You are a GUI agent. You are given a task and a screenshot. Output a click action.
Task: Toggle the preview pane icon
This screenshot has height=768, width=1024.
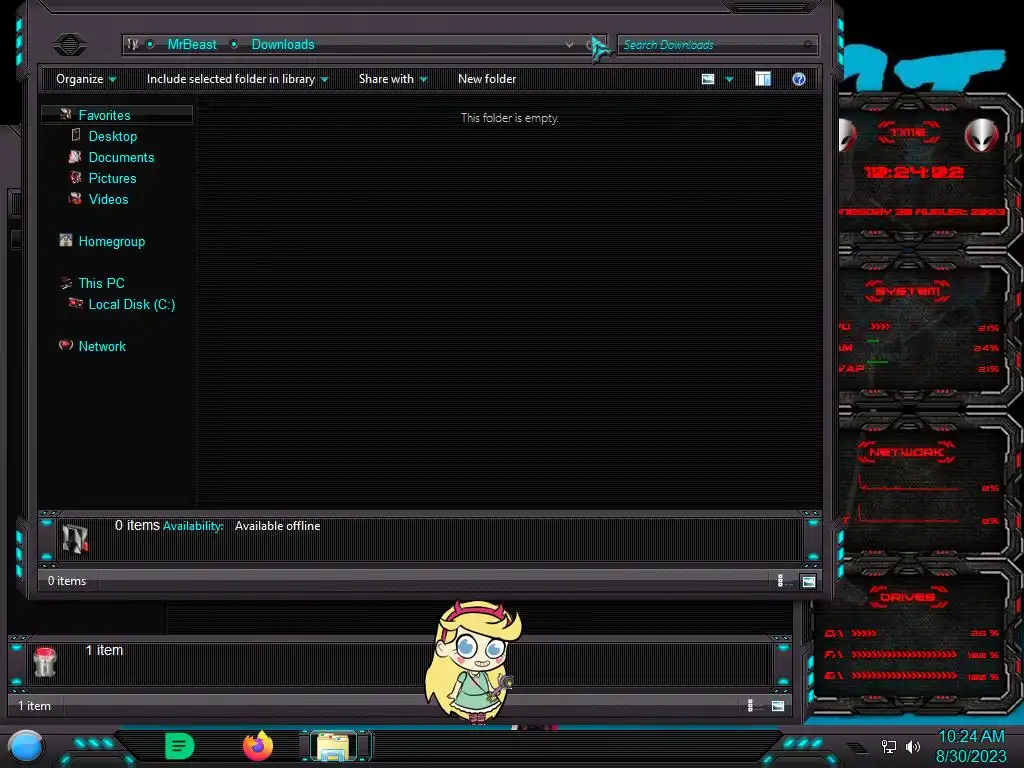point(763,79)
